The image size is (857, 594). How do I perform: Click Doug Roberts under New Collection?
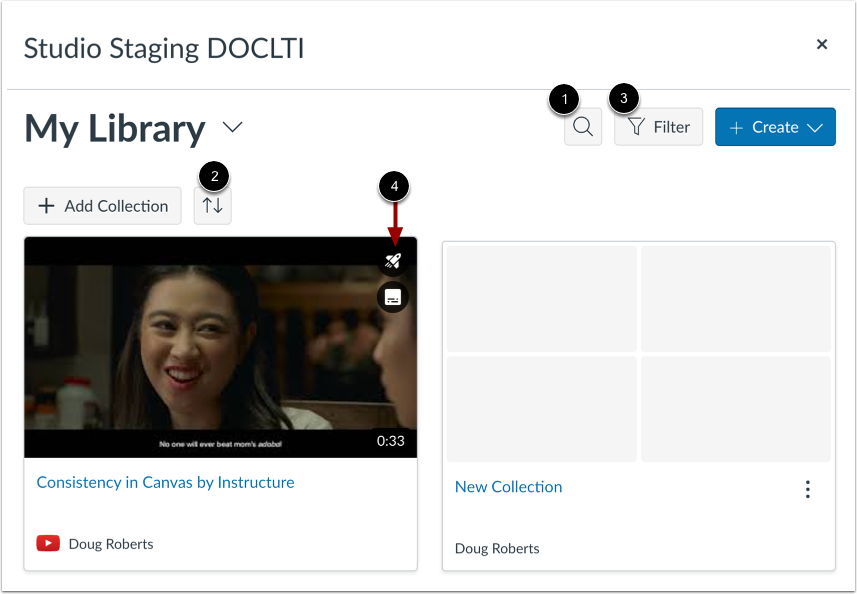[497, 548]
